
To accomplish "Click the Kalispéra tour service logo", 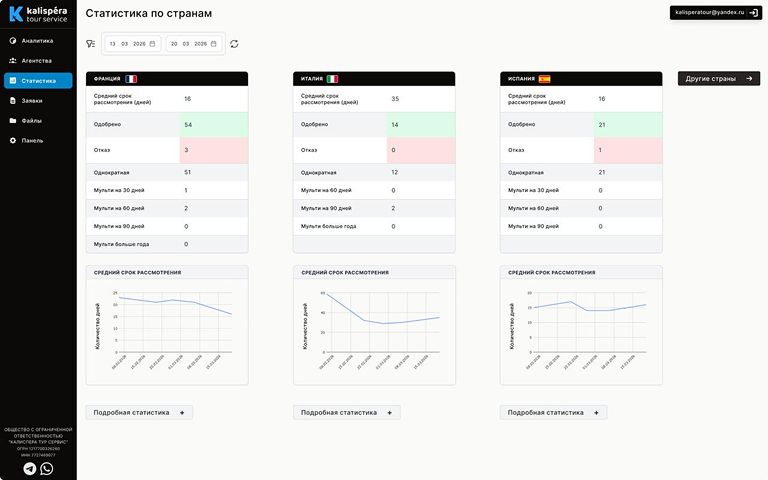I will (38, 14).
